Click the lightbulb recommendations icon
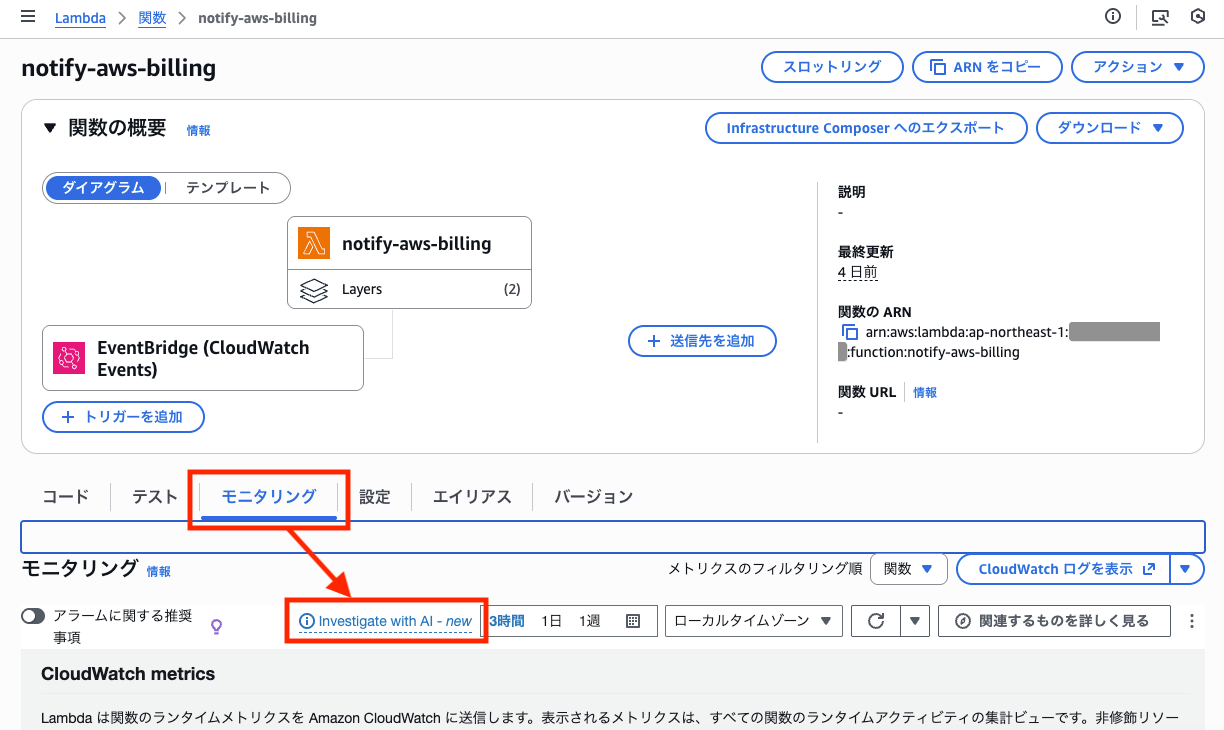 tap(216, 627)
